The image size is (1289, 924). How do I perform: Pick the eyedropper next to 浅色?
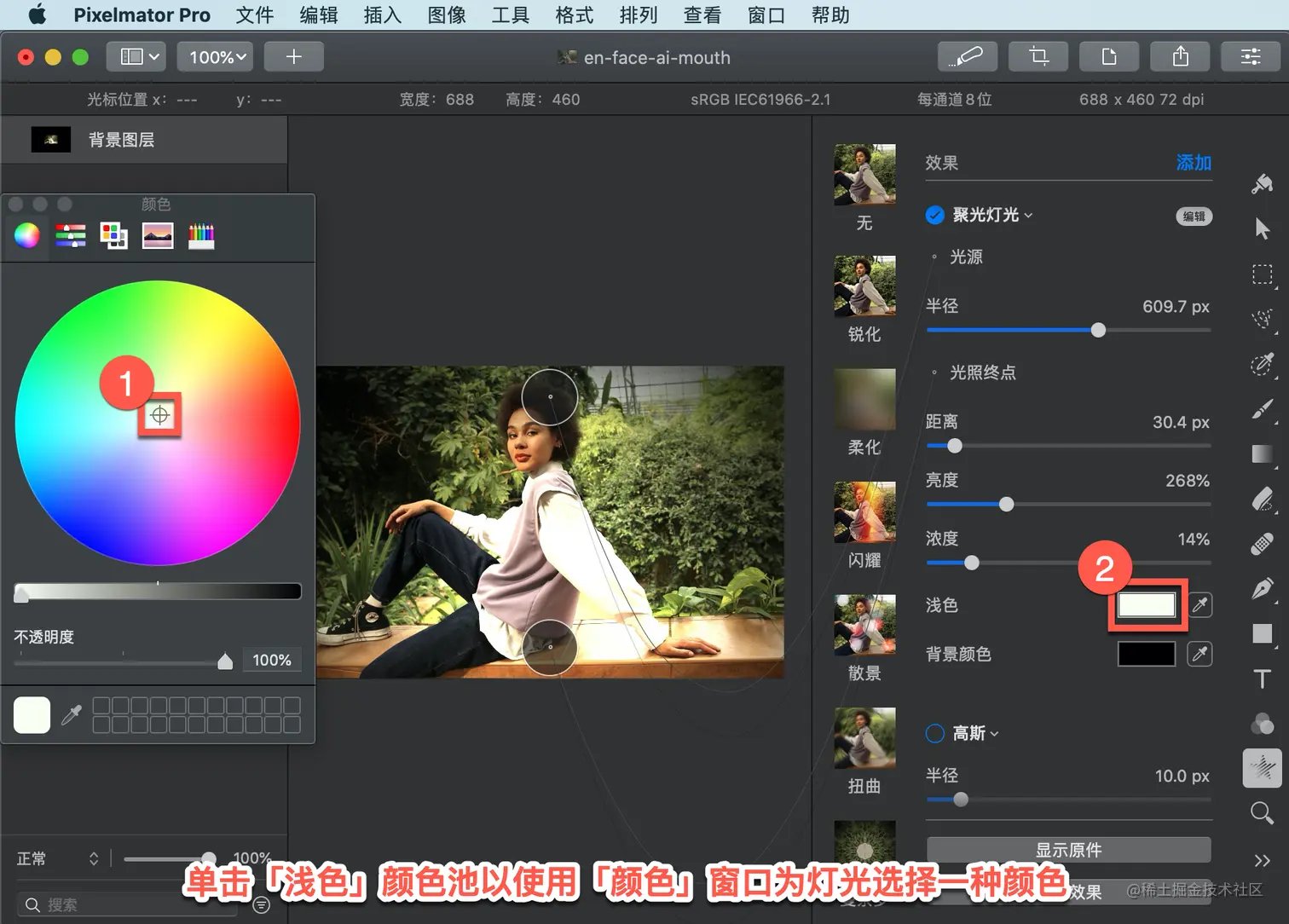[1199, 605]
